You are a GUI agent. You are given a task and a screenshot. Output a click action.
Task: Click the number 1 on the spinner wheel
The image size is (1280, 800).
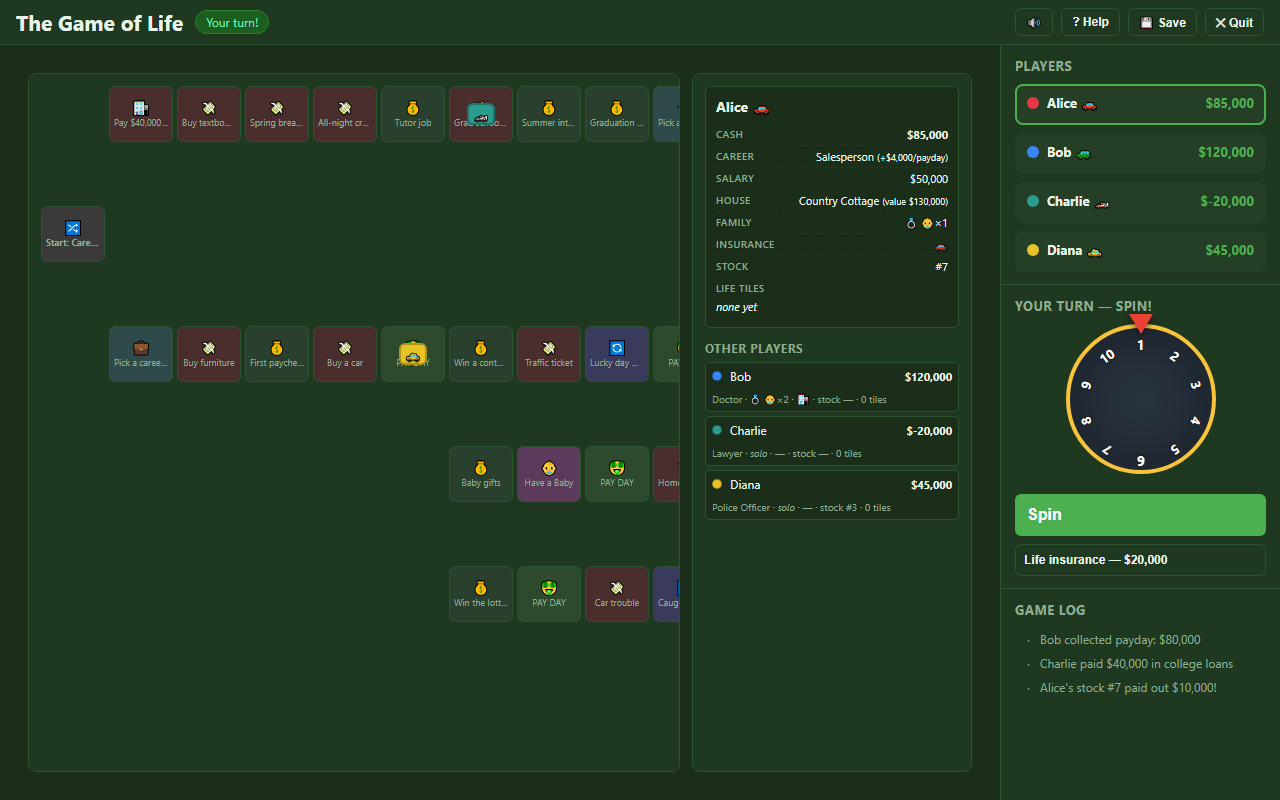[1140, 344]
